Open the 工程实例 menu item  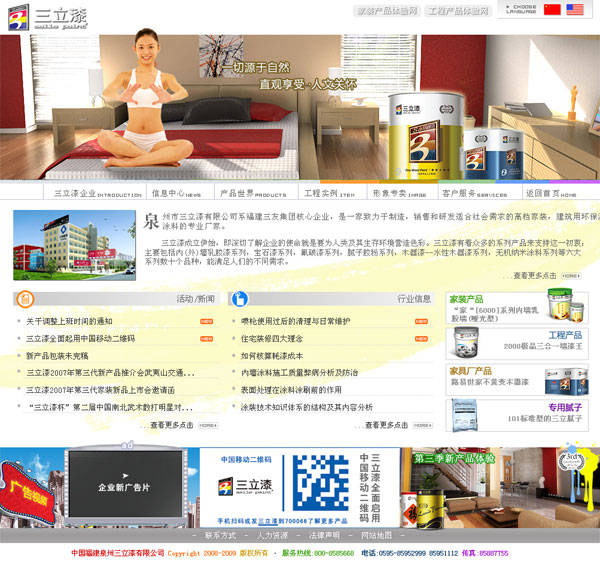329,193
